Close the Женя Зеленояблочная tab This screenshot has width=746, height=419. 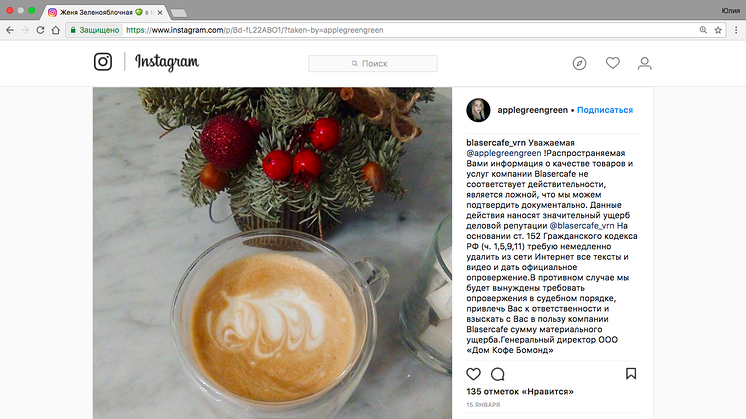pos(160,12)
